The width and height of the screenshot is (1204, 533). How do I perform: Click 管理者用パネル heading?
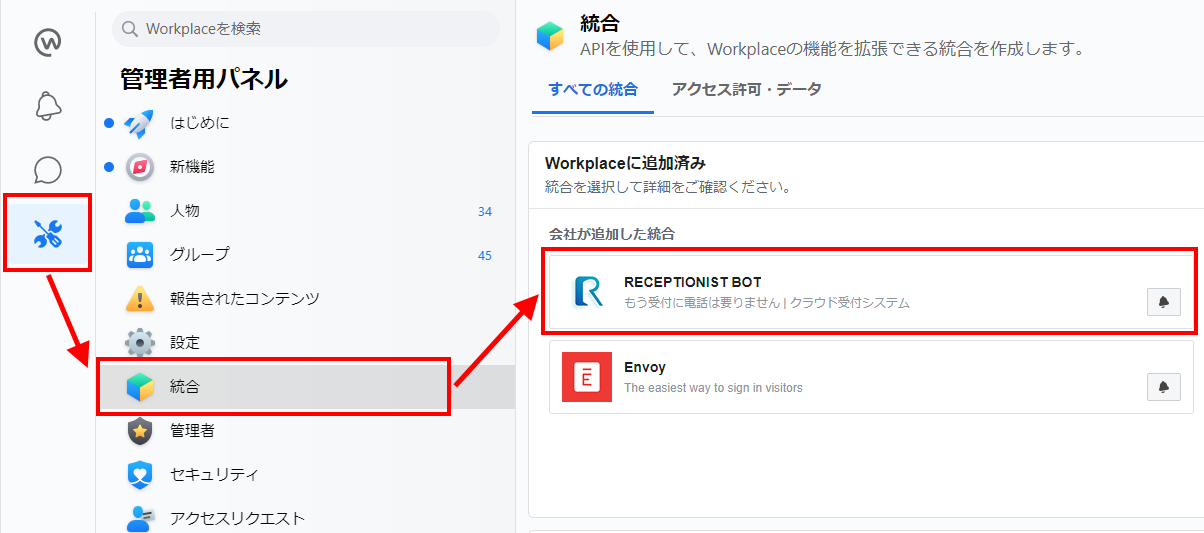coord(204,79)
